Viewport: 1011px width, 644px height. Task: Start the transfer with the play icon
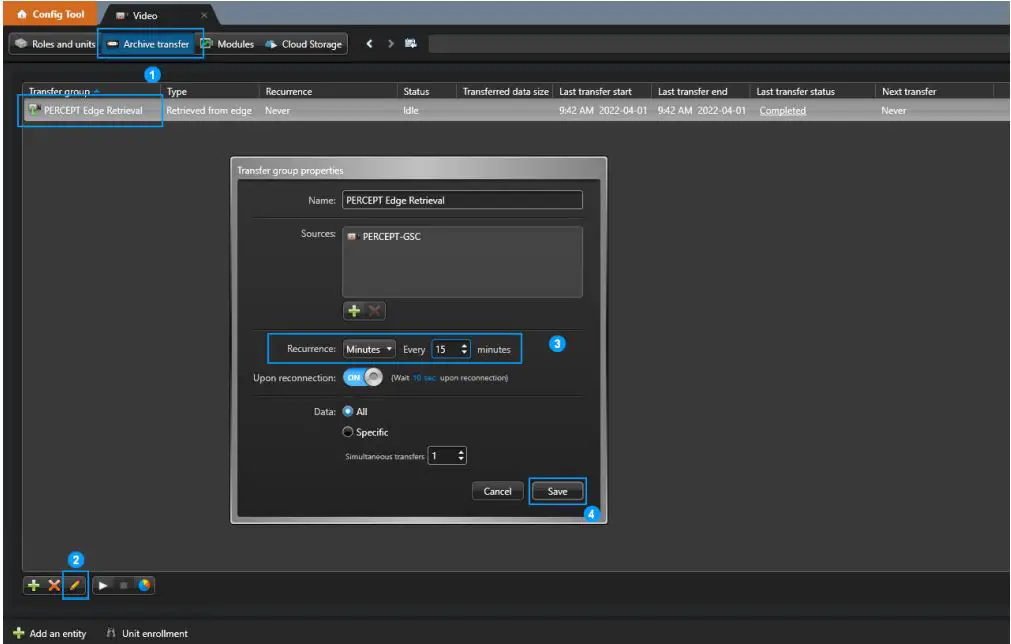tap(104, 585)
